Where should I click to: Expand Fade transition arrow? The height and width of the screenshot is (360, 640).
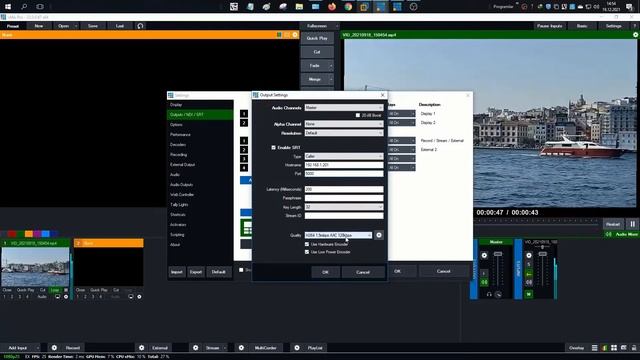point(331,66)
